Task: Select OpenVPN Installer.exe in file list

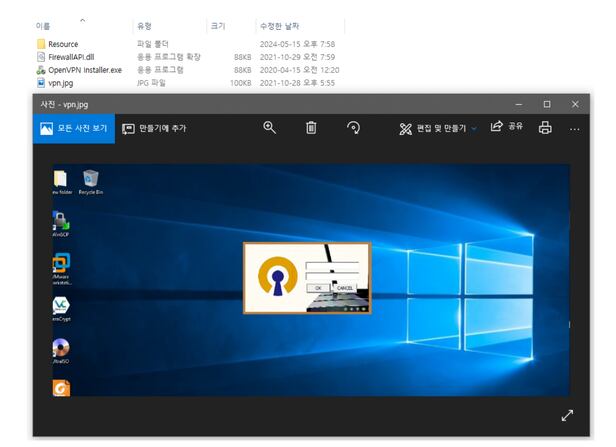Action: 84,70
